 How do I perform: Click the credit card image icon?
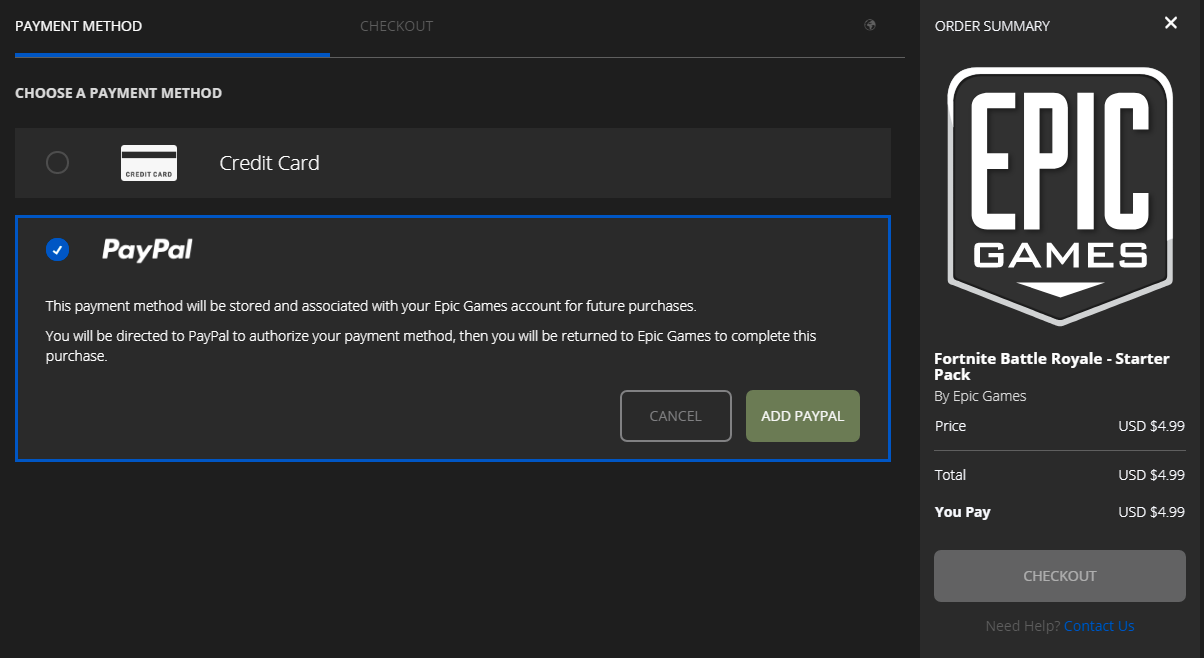tap(149, 163)
